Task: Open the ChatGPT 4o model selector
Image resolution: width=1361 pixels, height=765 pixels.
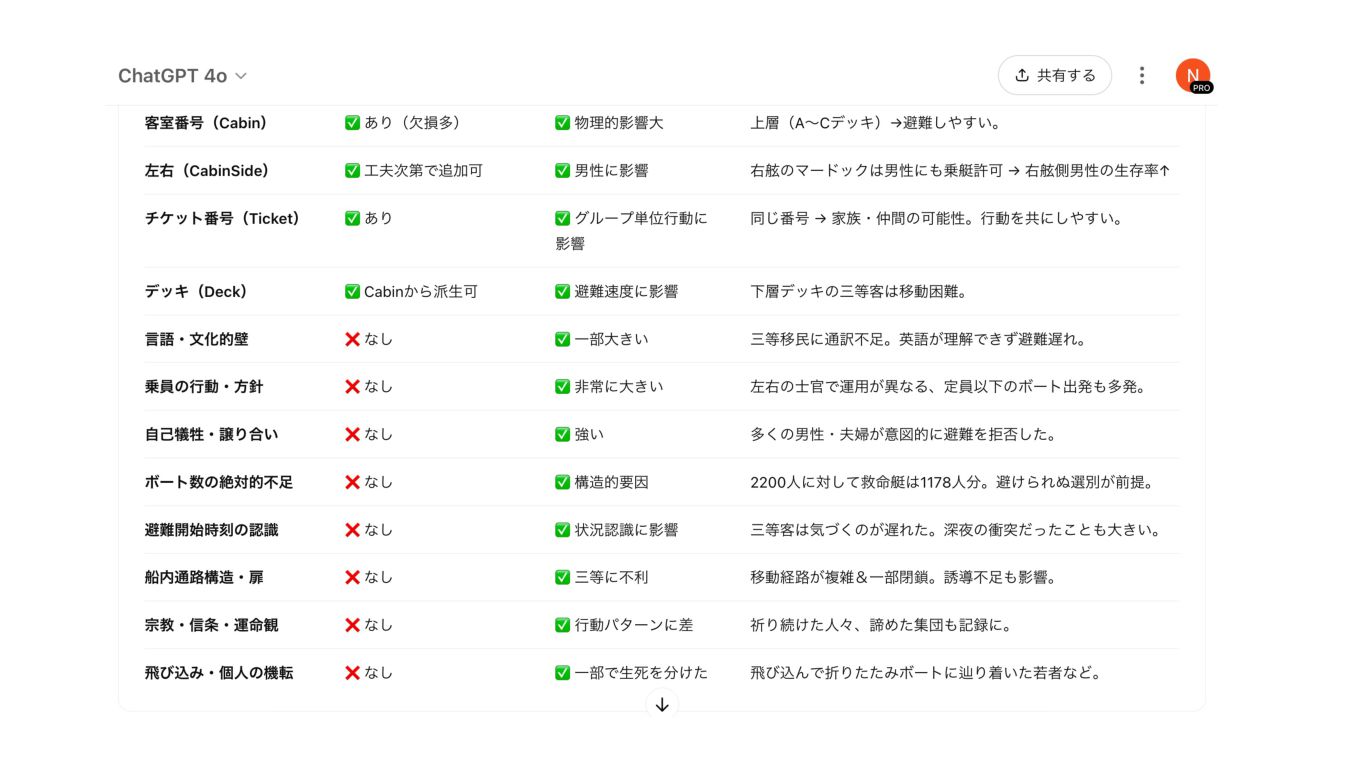Action: tap(182, 76)
